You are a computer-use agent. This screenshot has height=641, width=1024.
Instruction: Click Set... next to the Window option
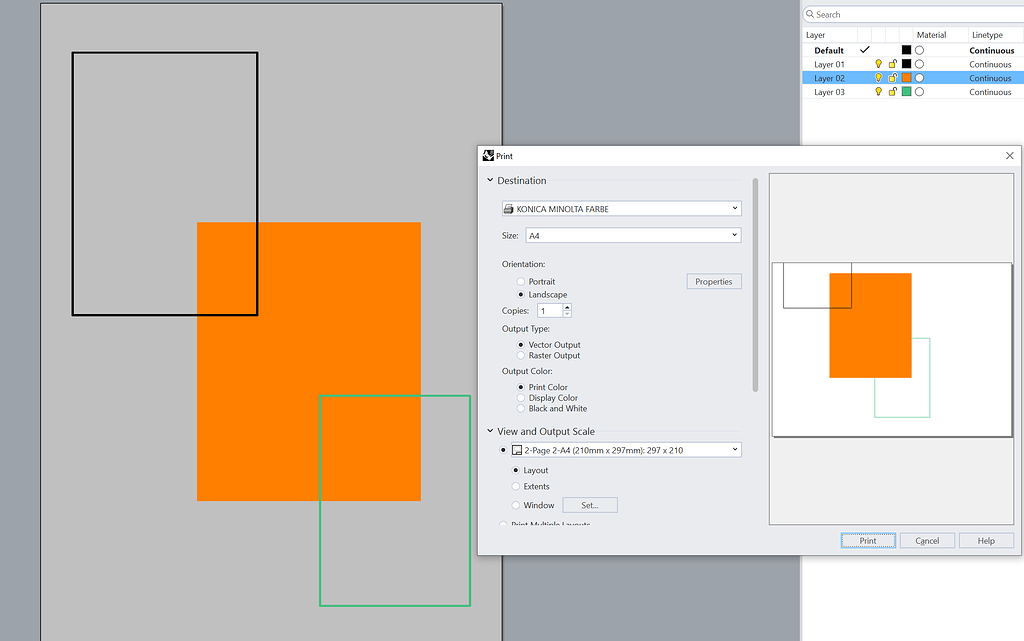coord(589,505)
